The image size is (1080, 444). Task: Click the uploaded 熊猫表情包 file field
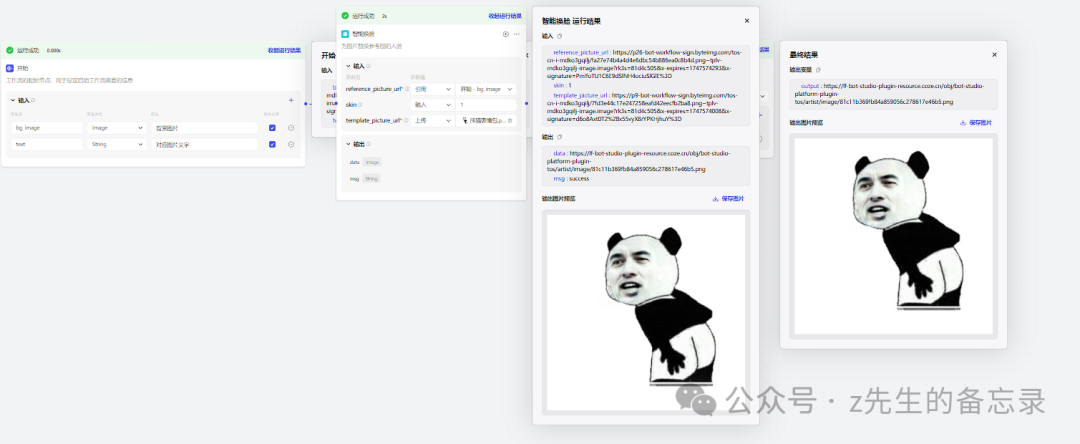(x=486, y=120)
